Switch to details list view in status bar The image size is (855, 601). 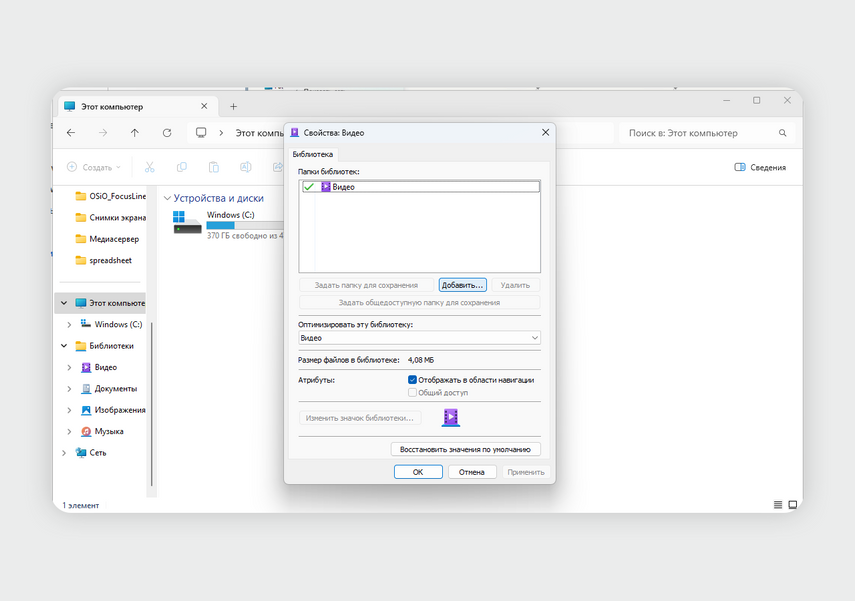[778, 504]
